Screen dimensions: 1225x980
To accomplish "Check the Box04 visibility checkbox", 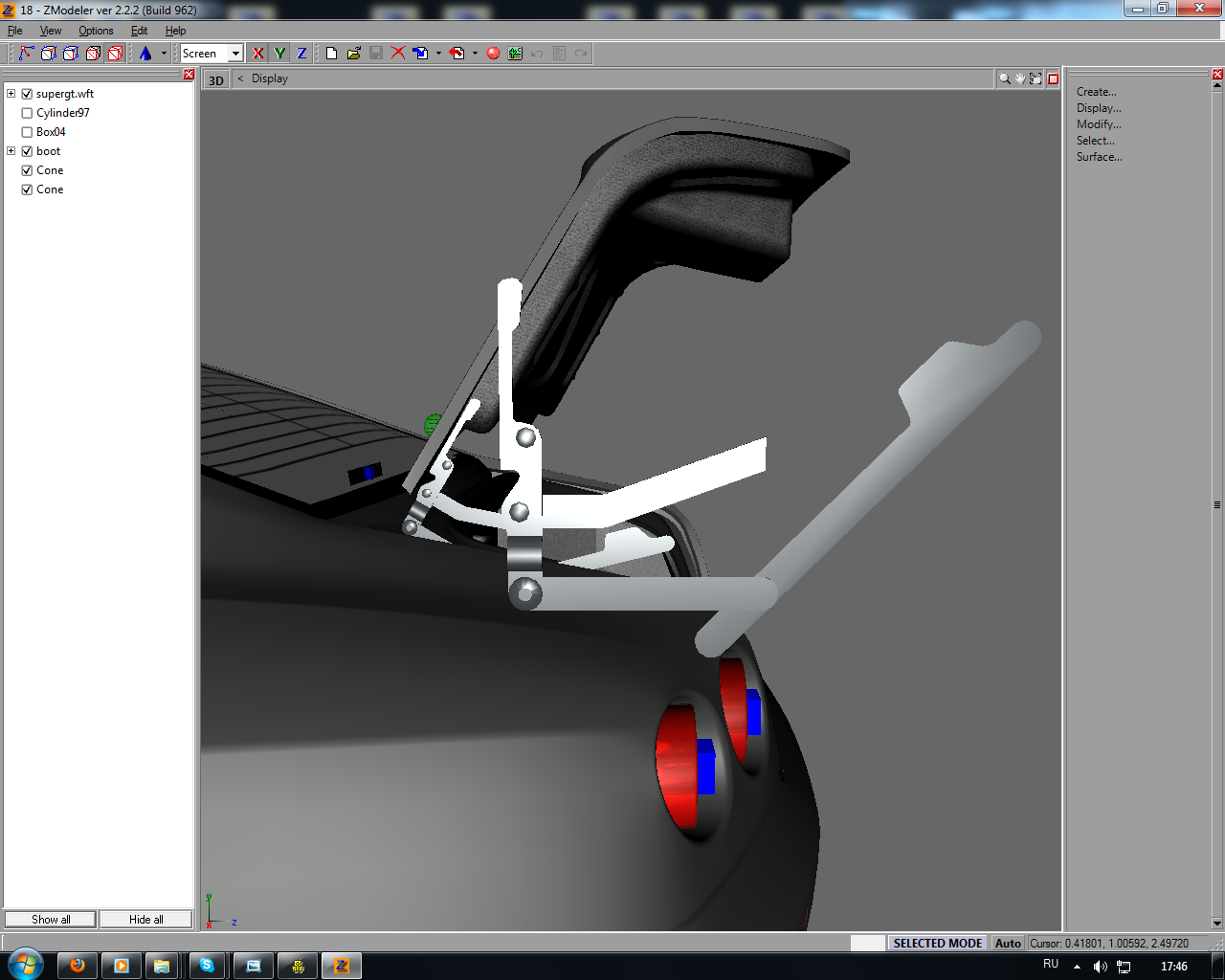I will (27, 132).
